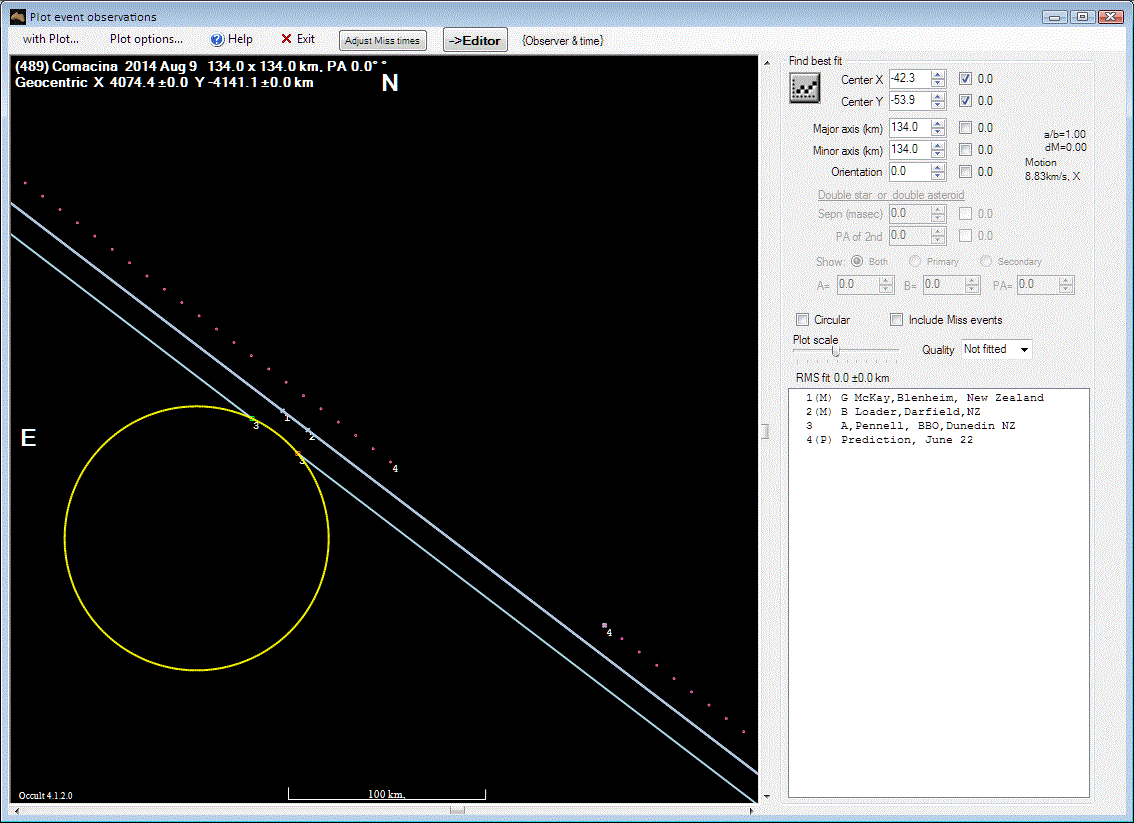Increase Orientation with up arrow
Image resolution: width=1134 pixels, height=823 pixels.
pos(938,168)
